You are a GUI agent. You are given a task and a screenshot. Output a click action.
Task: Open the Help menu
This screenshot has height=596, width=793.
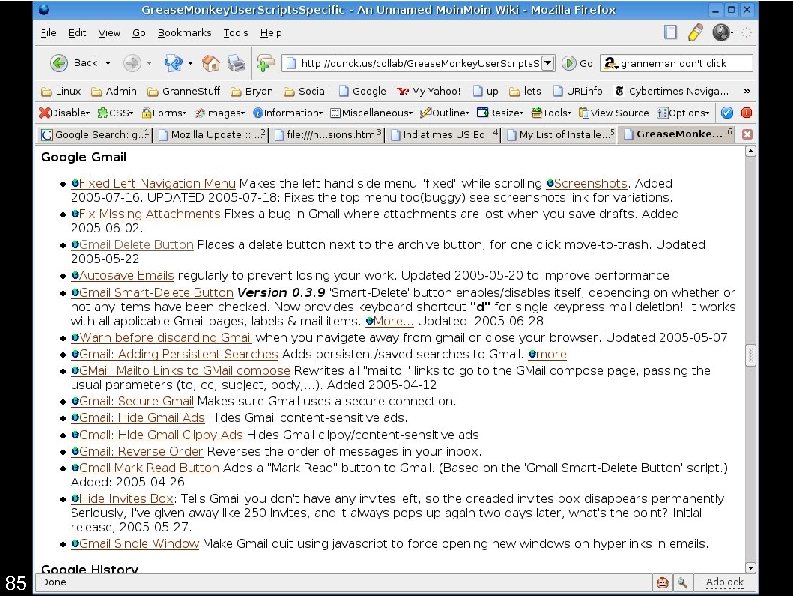pos(271,33)
